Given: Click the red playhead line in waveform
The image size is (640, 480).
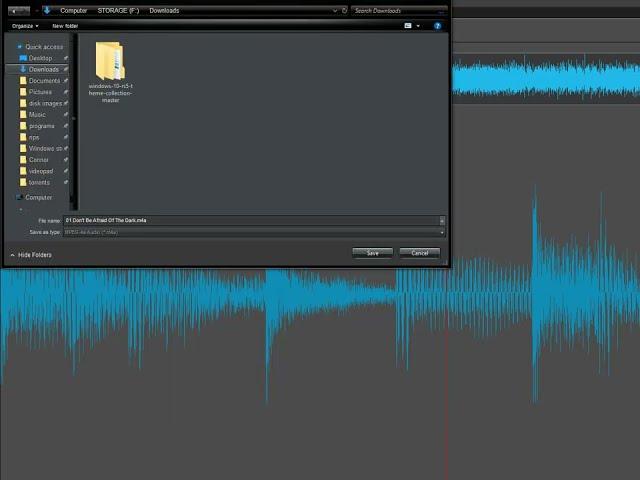Looking at the screenshot, I should (x=447, y=373).
